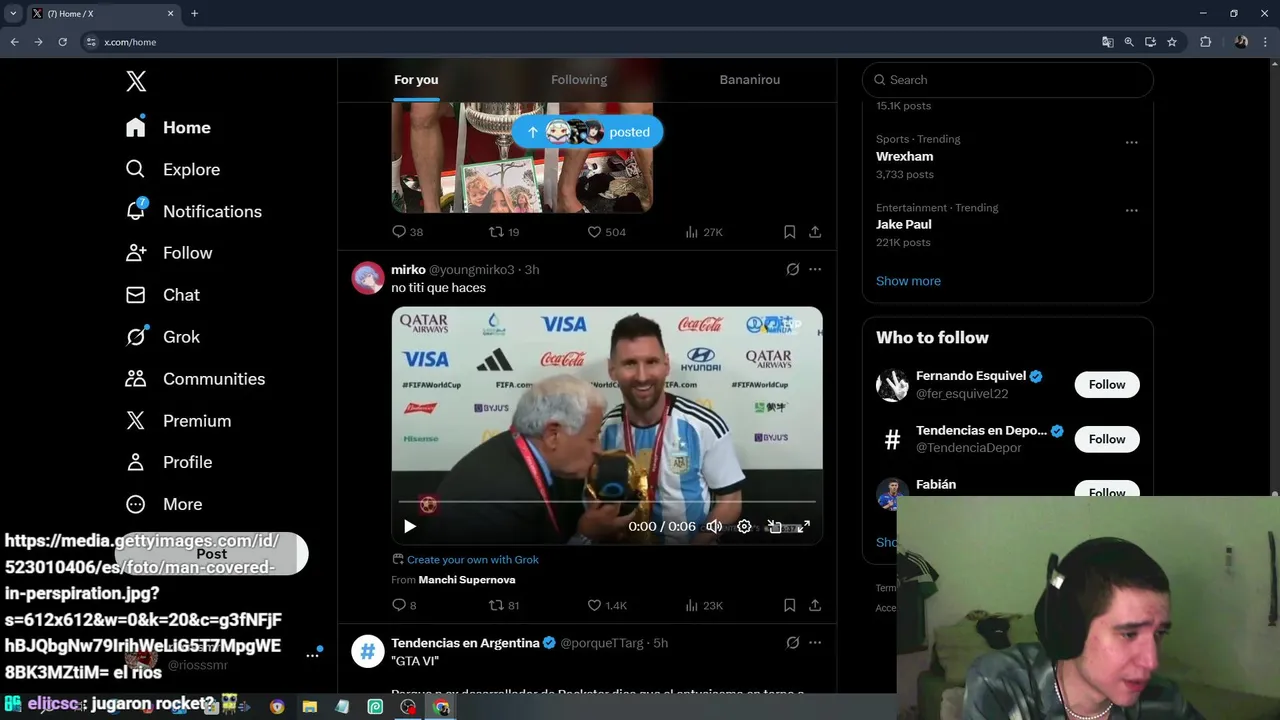This screenshot has height=720, width=1280.
Task: Reply to post with 38 comments
Action: tap(407, 232)
